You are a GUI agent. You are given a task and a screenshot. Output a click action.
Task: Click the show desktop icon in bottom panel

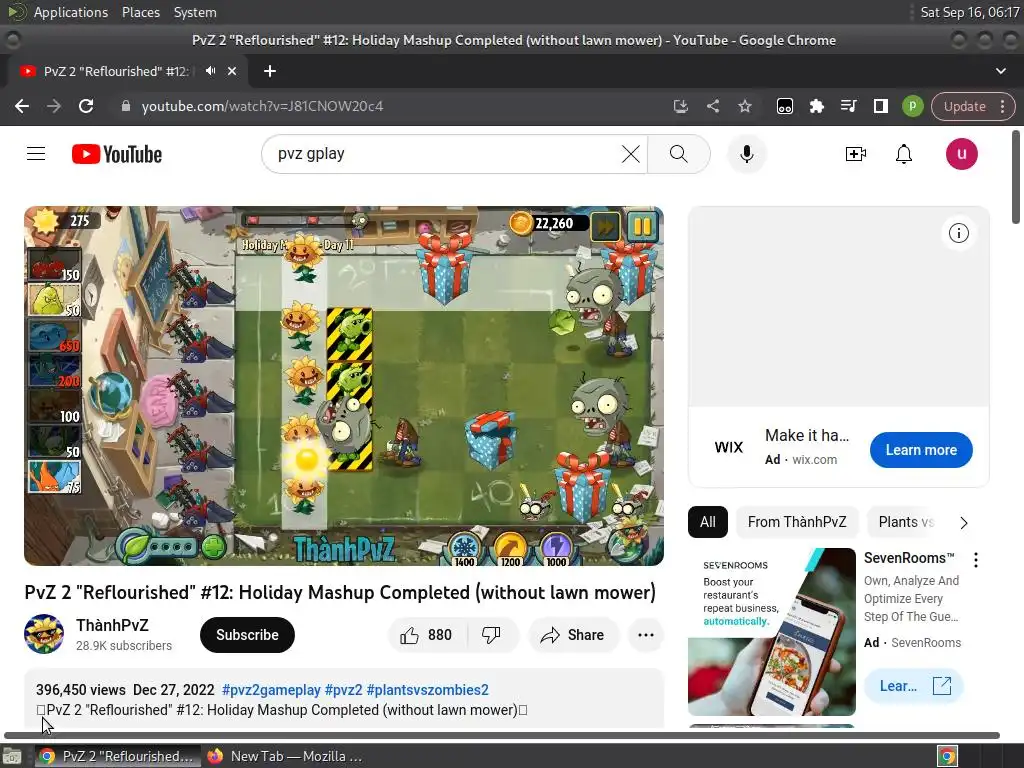pos(12,756)
